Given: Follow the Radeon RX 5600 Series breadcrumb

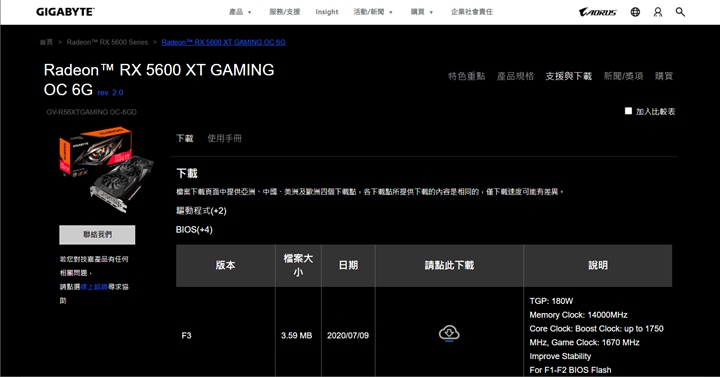Looking at the screenshot, I should tap(107, 42).
